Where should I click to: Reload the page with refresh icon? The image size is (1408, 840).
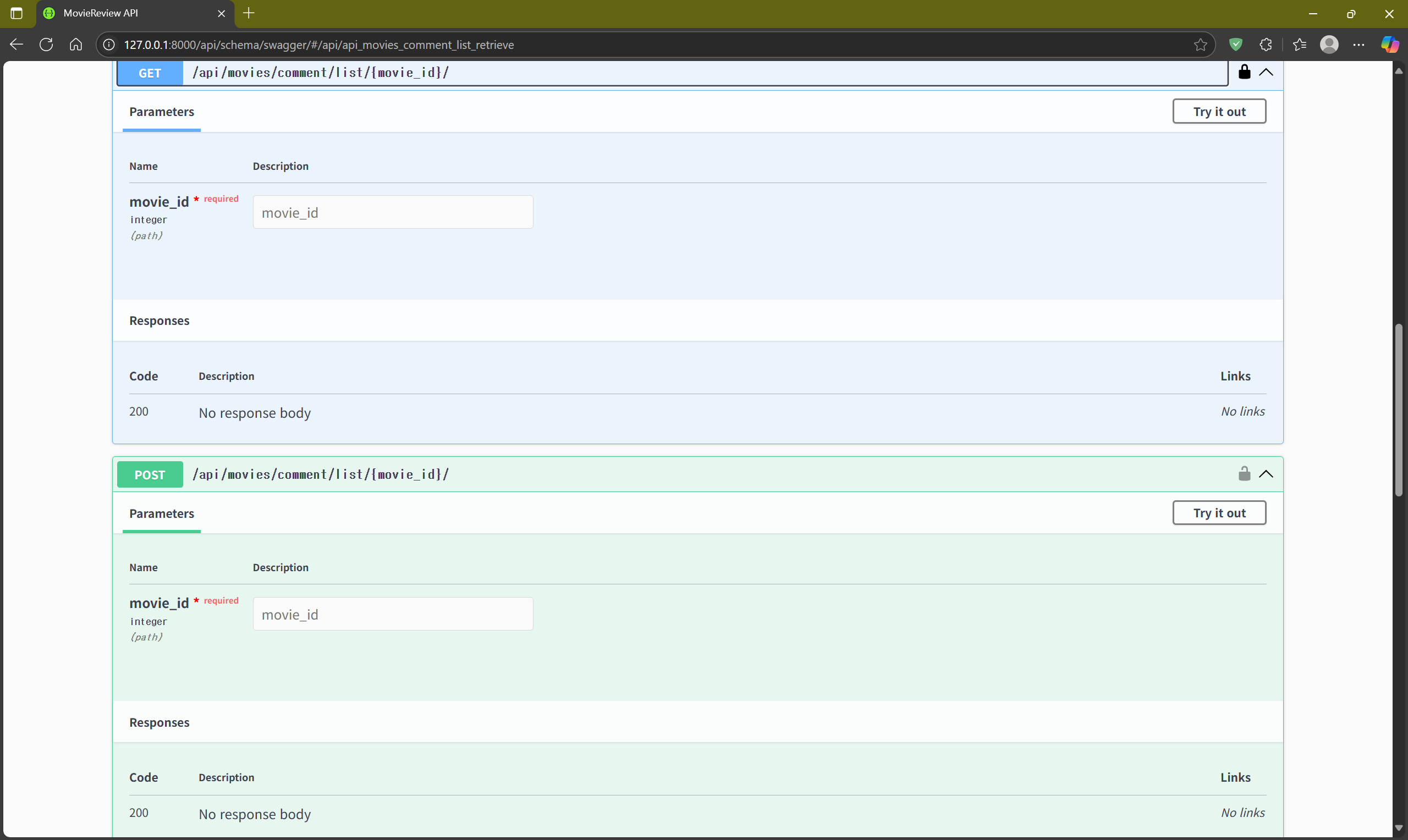(x=46, y=45)
